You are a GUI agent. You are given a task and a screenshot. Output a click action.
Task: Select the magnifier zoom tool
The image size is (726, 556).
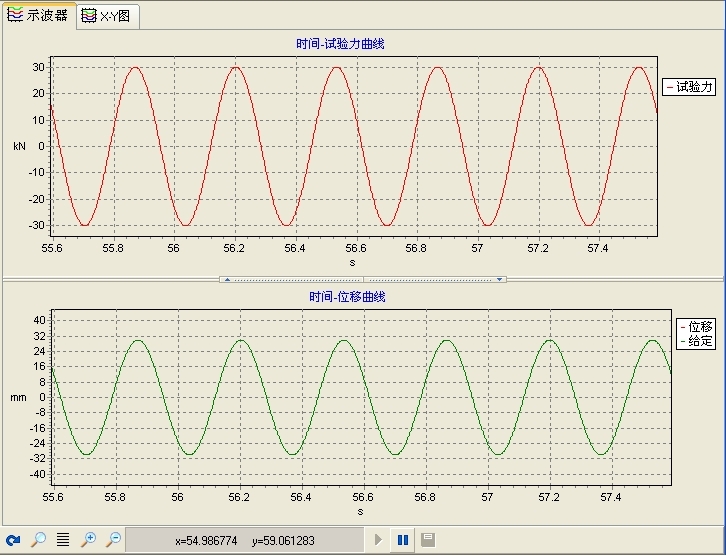[38, 540]
